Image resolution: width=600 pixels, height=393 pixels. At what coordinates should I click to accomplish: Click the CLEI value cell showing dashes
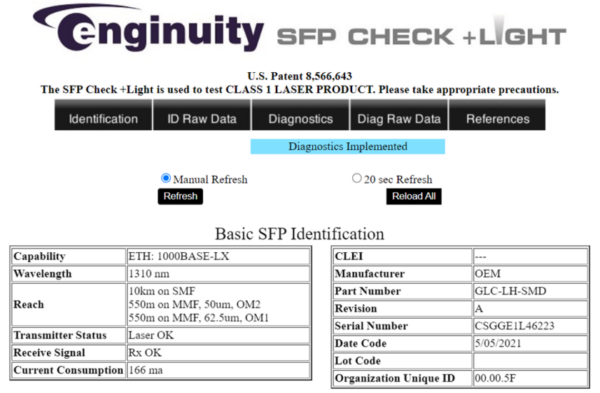click(530, 256)
